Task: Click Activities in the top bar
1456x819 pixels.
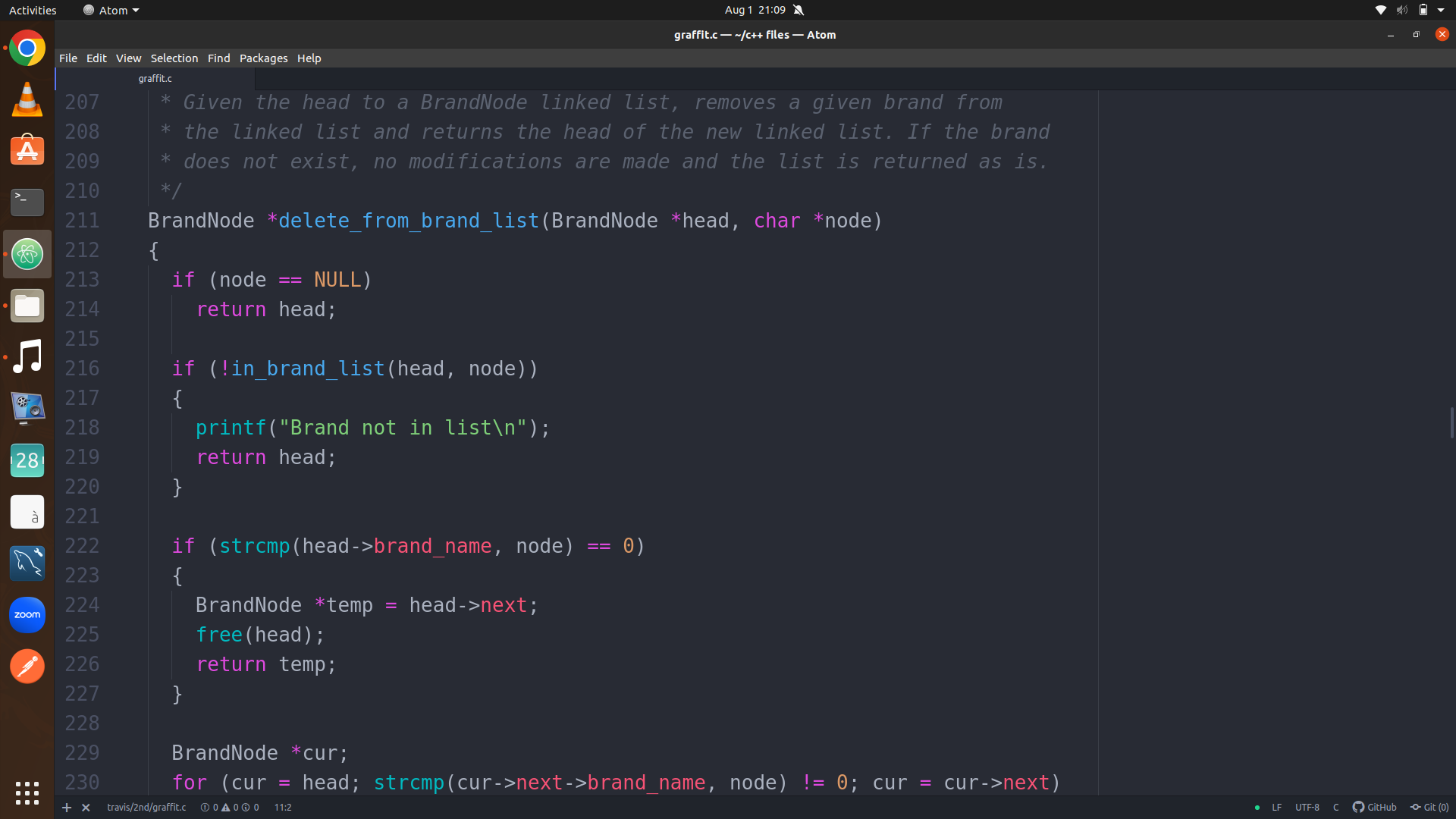Action: (x=33, y=10)
